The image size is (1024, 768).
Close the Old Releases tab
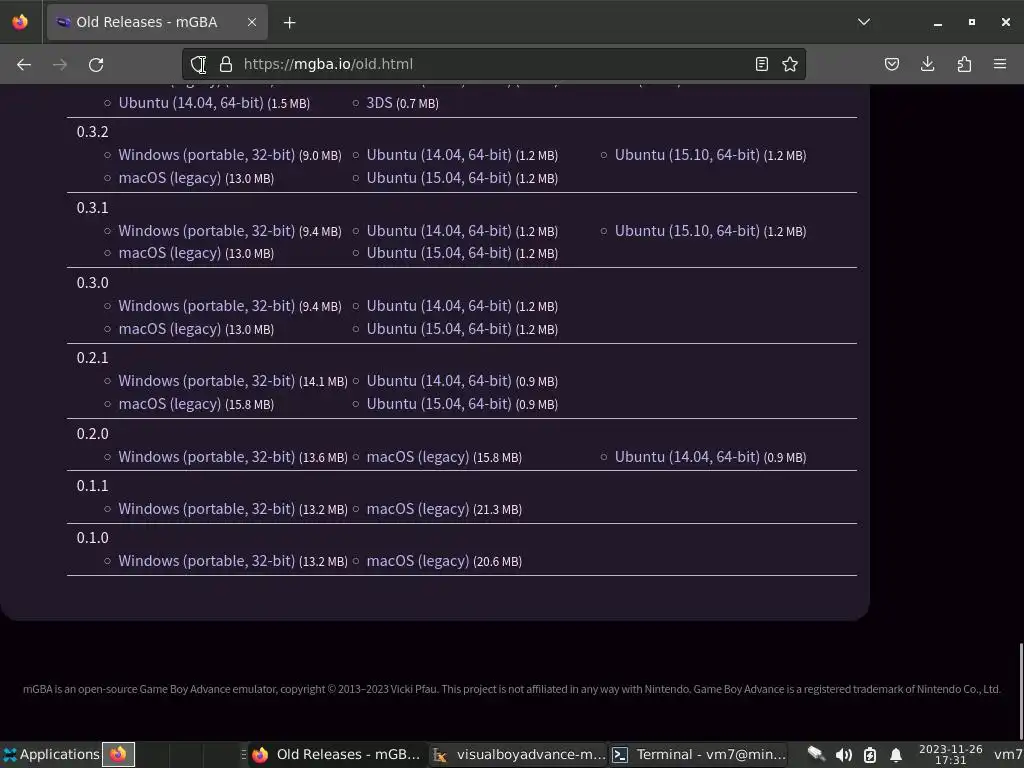point(252,22)
